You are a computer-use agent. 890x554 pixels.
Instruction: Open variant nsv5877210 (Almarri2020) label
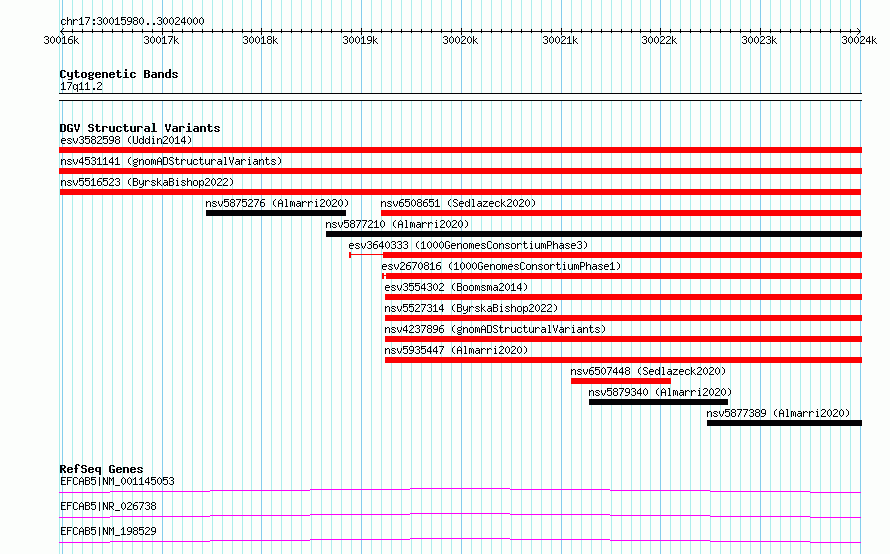[397, 224]
